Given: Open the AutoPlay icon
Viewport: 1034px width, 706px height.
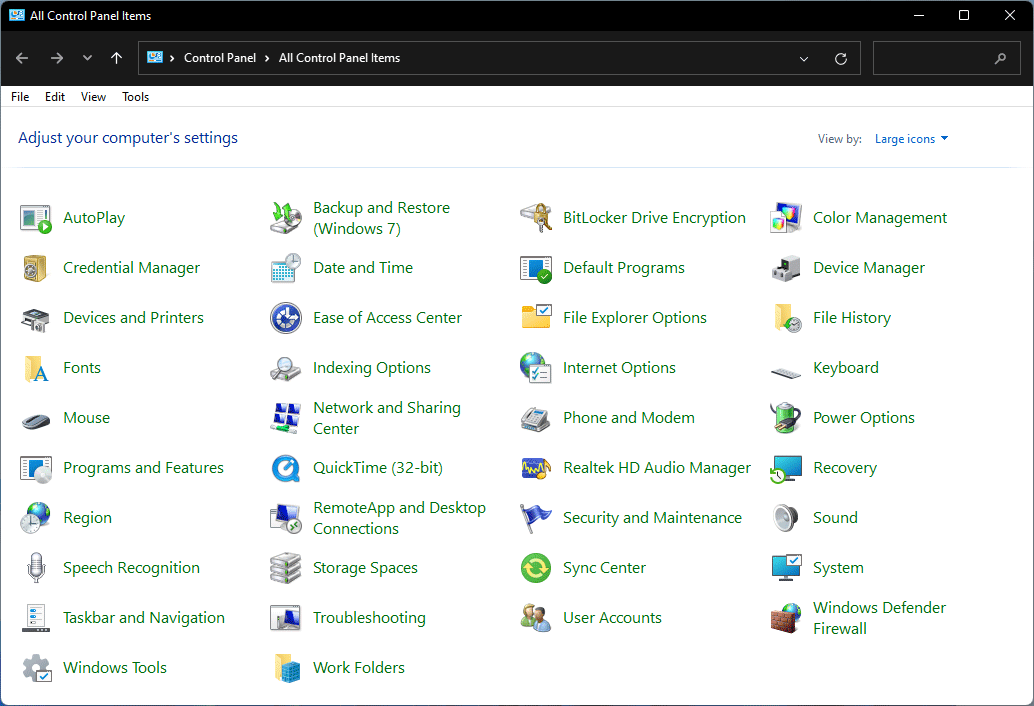Looking at the screenshot, I should [x=36, y=218].
